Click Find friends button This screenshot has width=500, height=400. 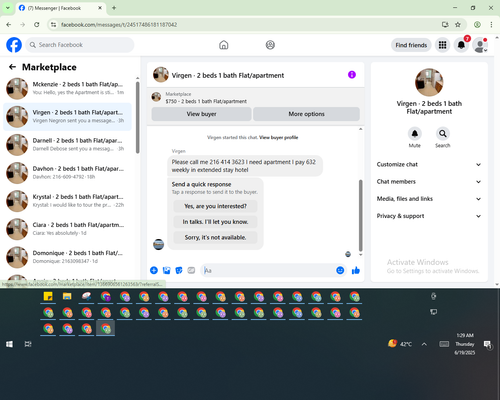pyautogui.click(x=411, y=45)
